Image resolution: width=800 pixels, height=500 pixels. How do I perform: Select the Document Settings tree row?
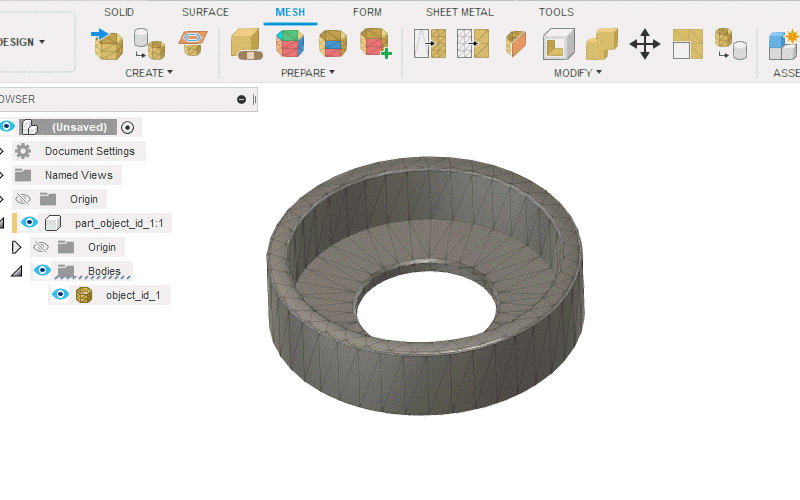(x=79, y=151)
